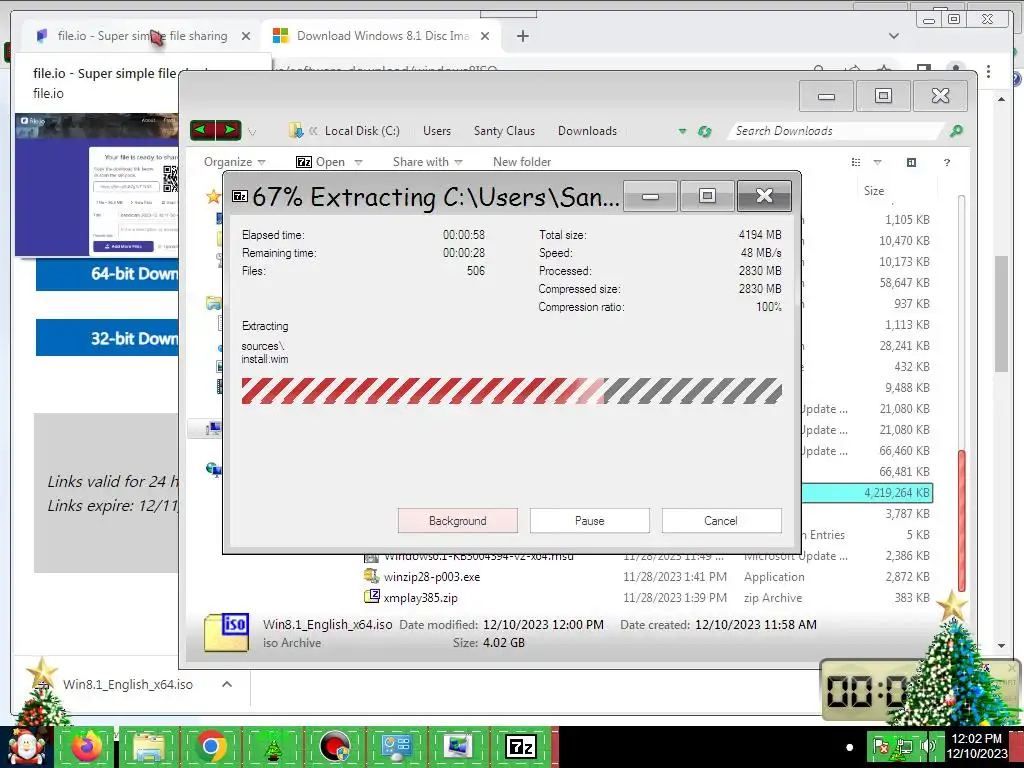The width and height of the screenshot is (1024, 768).
Task: Switch to file.io browser tab
Action: click(x=142, y=36)
